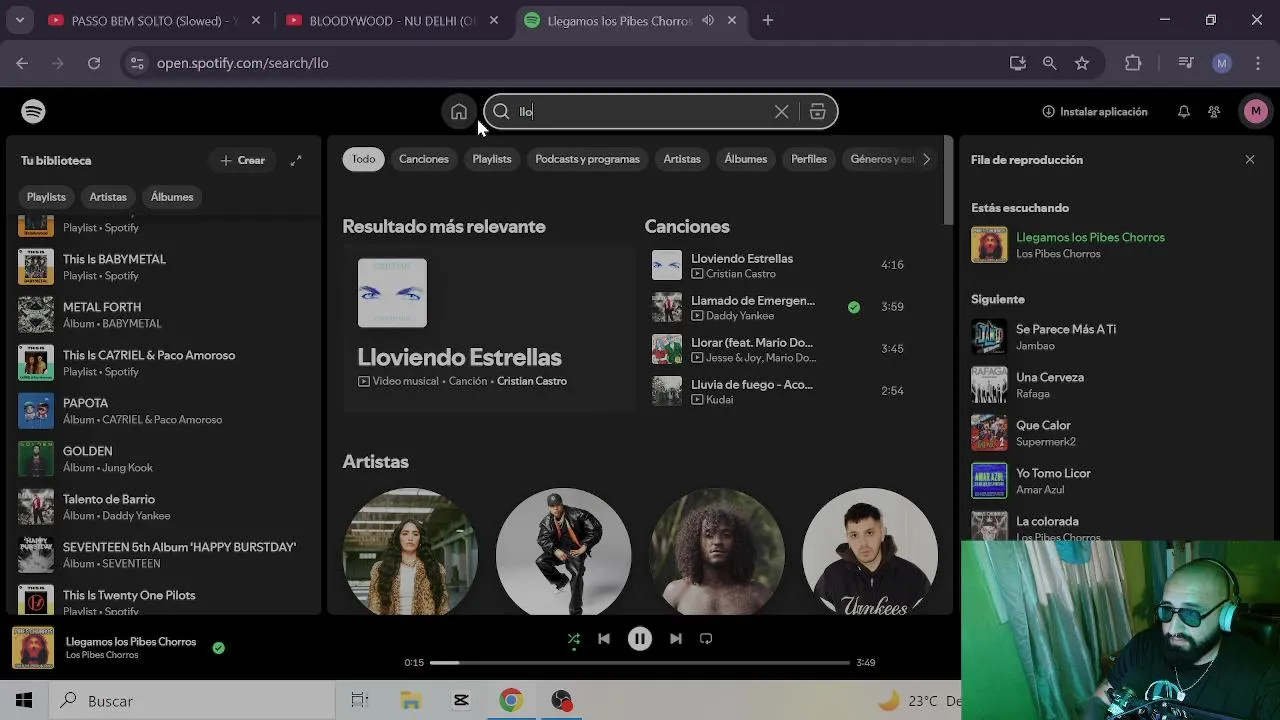The image size is (1280, 720).
Task: Click Instalar aplicación
Action: pos(1095,112)
